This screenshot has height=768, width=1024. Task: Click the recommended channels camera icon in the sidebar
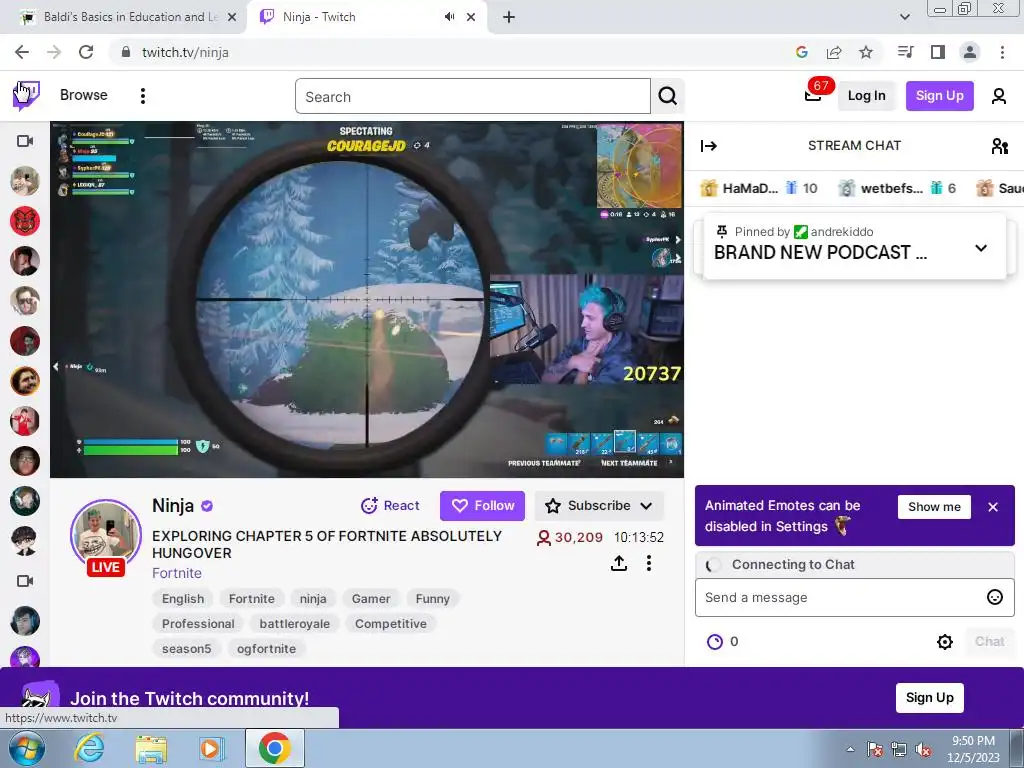point(25,581)
